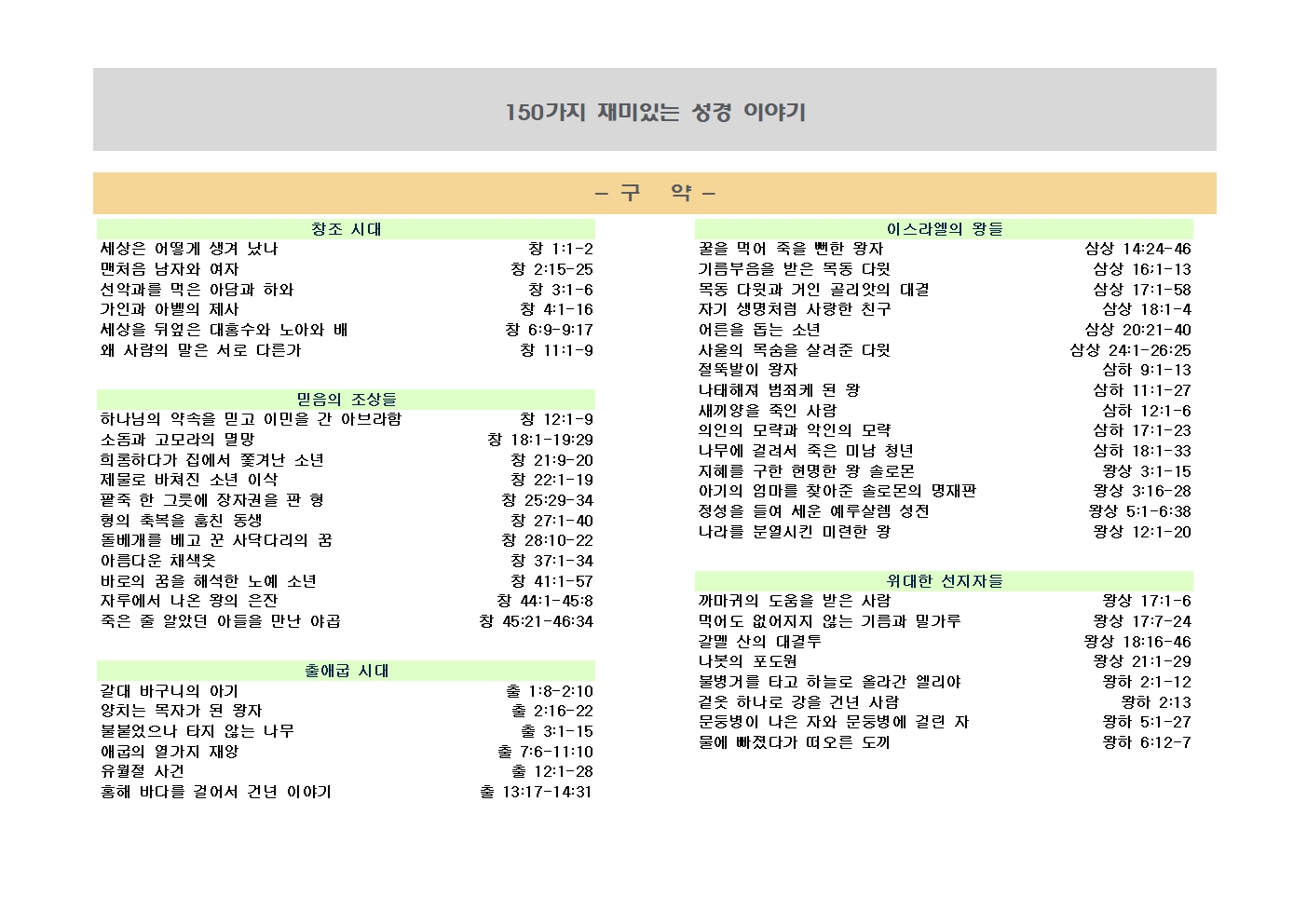
Task: Click the story '소돔과 고모라의 멸망'
Action: tap(177, 440)
